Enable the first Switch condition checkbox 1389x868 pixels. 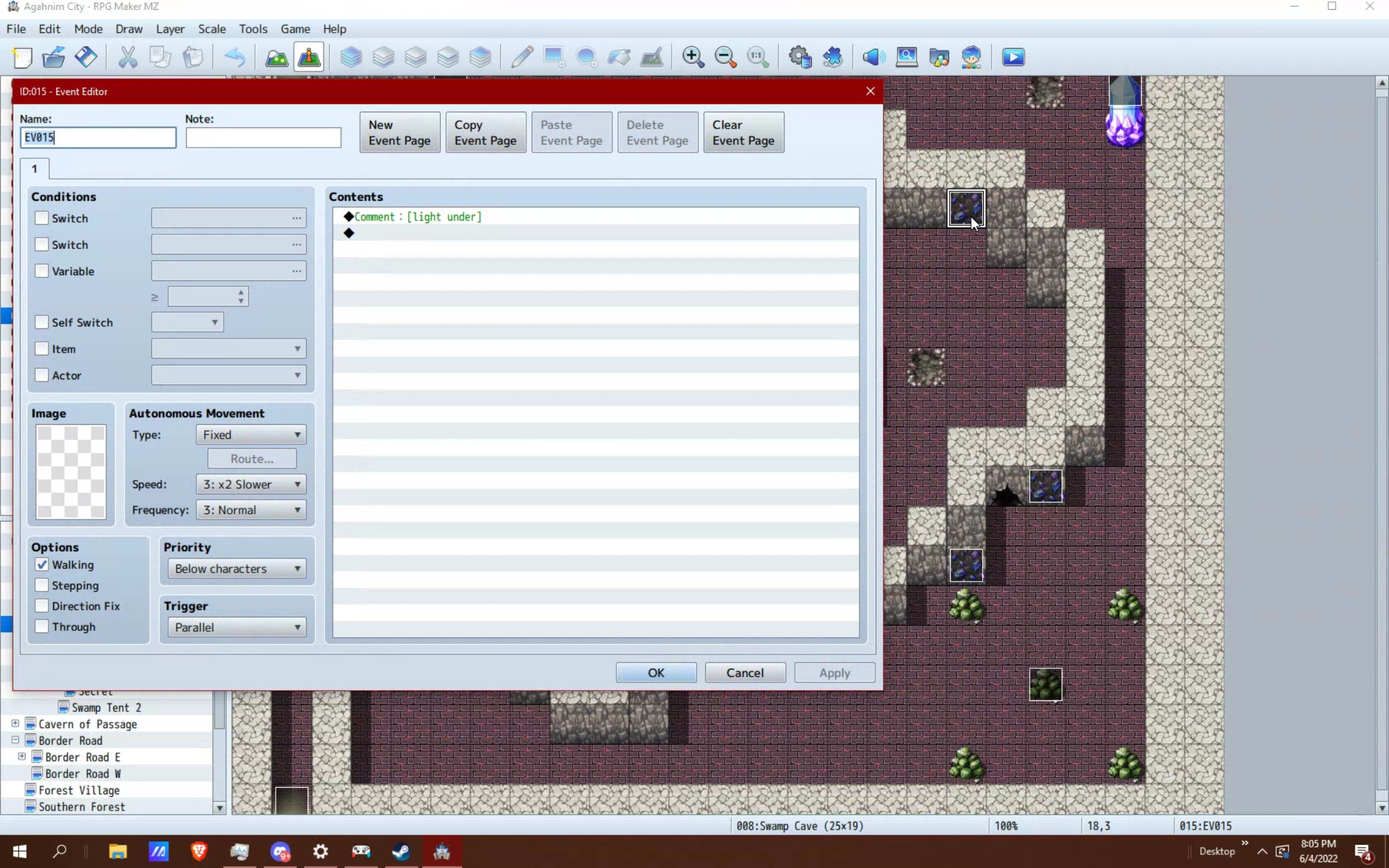(x=41, y=218)
